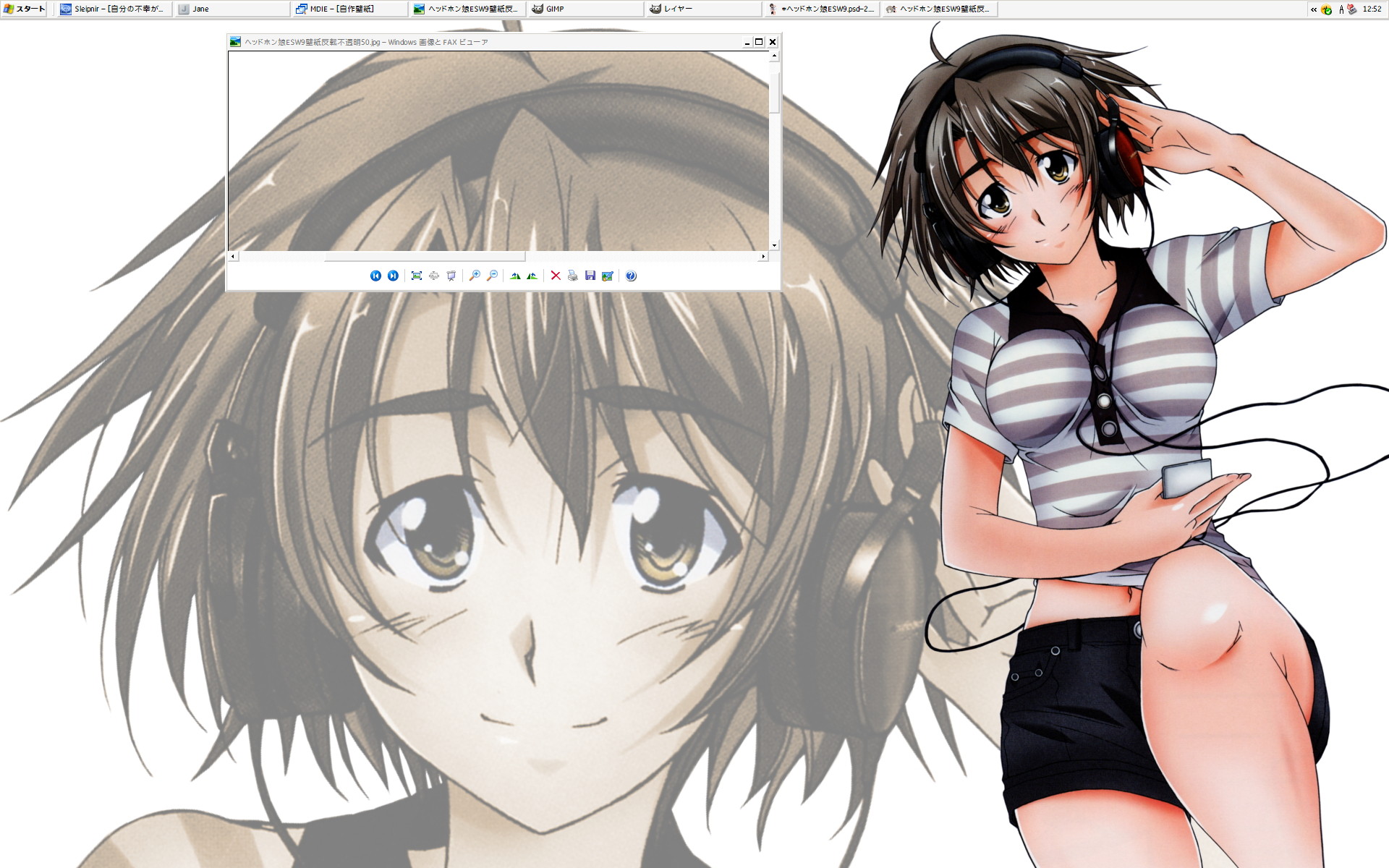
Task: Click the green-yellow tray icon
Action: click(1326, 9)
